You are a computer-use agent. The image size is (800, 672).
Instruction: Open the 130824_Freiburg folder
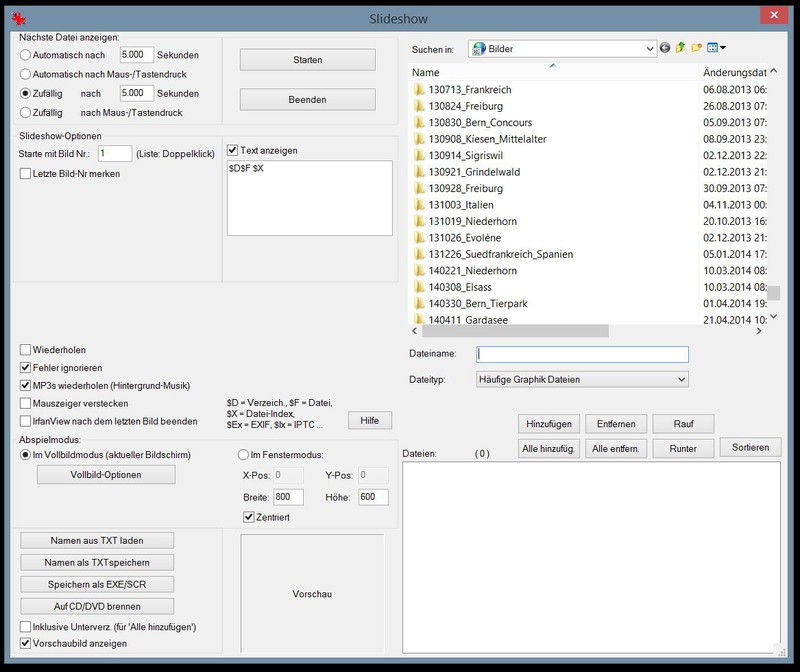tap(464, 106)
